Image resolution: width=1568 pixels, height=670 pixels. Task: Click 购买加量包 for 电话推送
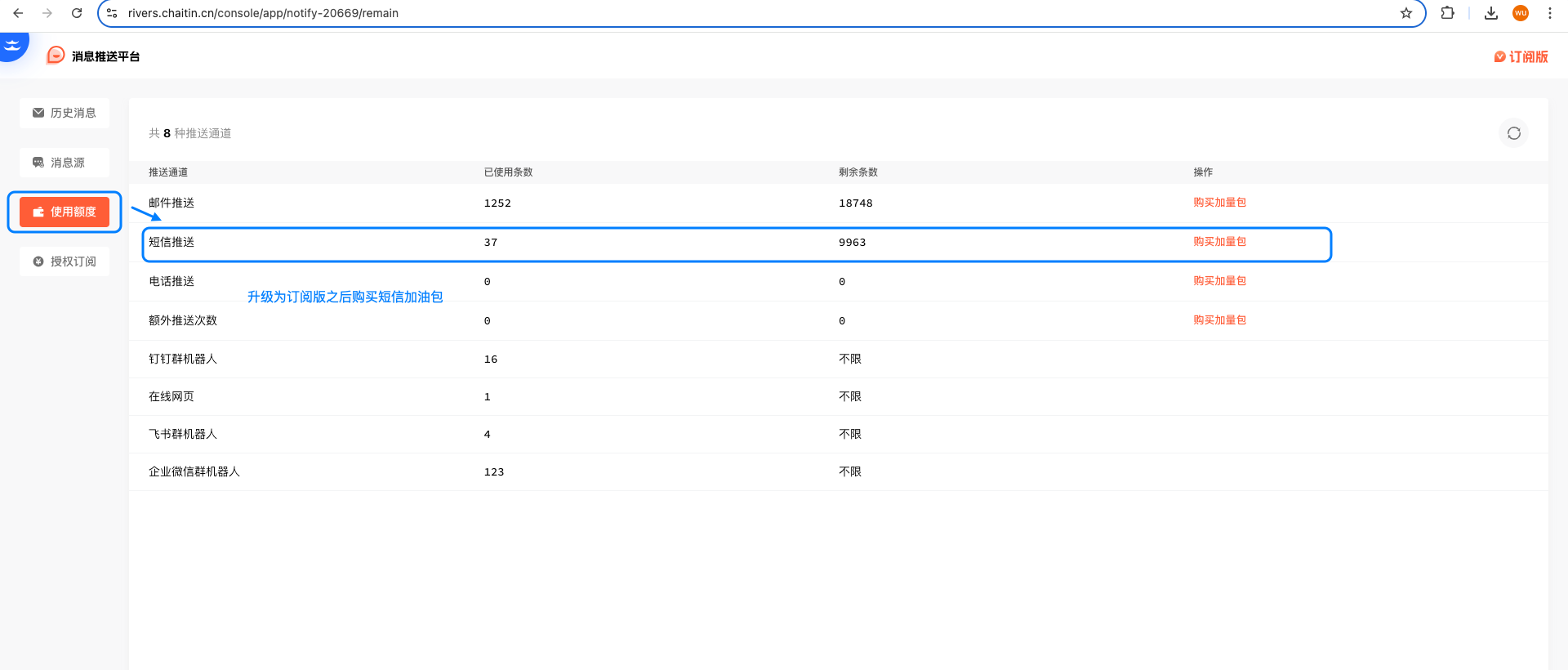tap(1219, 281)
